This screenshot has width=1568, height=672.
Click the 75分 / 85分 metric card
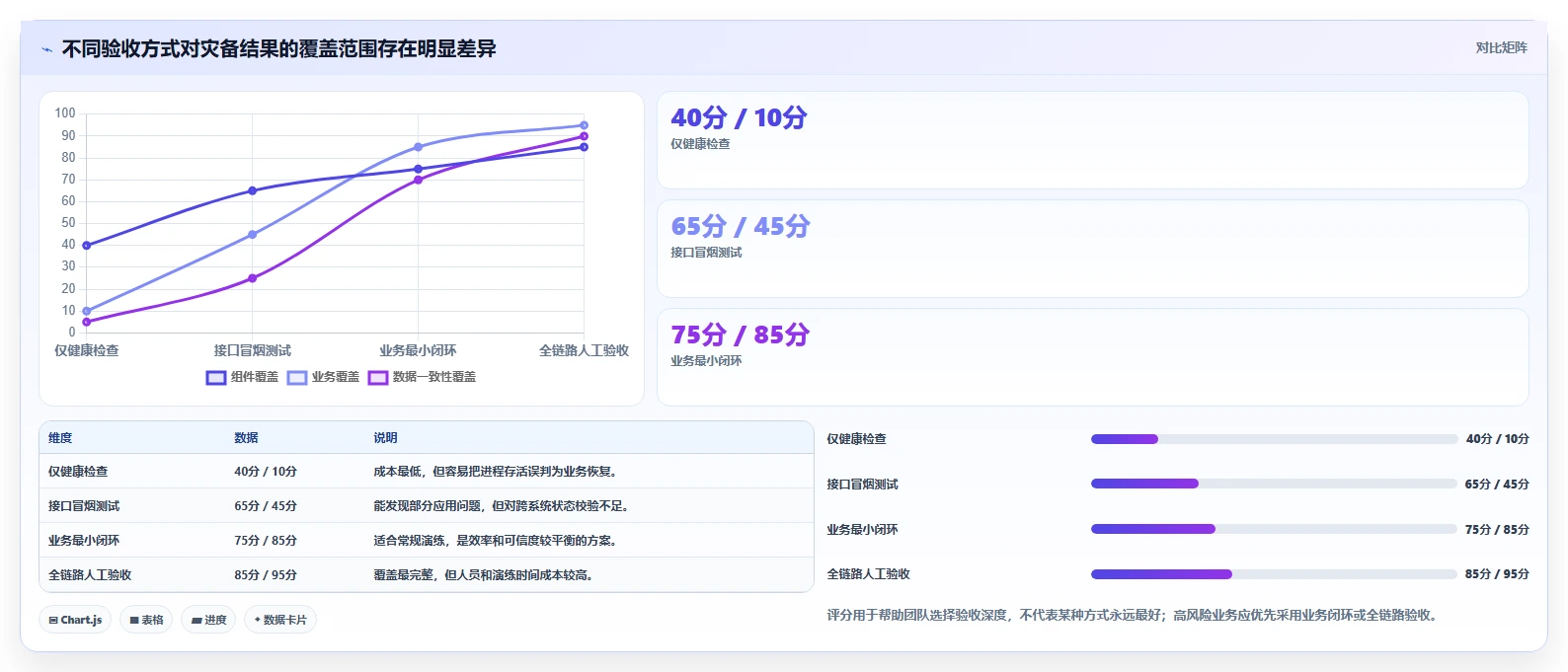(1092, 357)
